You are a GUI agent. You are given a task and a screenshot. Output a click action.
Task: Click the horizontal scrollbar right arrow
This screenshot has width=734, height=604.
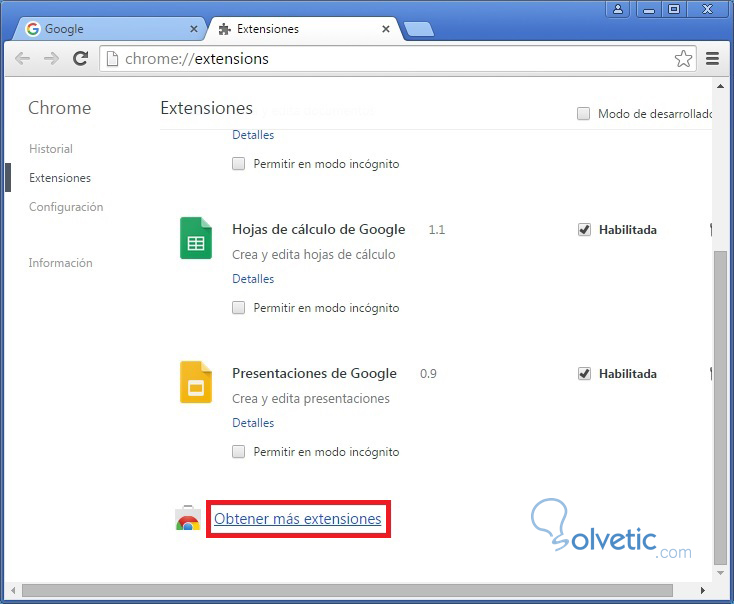click(703, 590)
